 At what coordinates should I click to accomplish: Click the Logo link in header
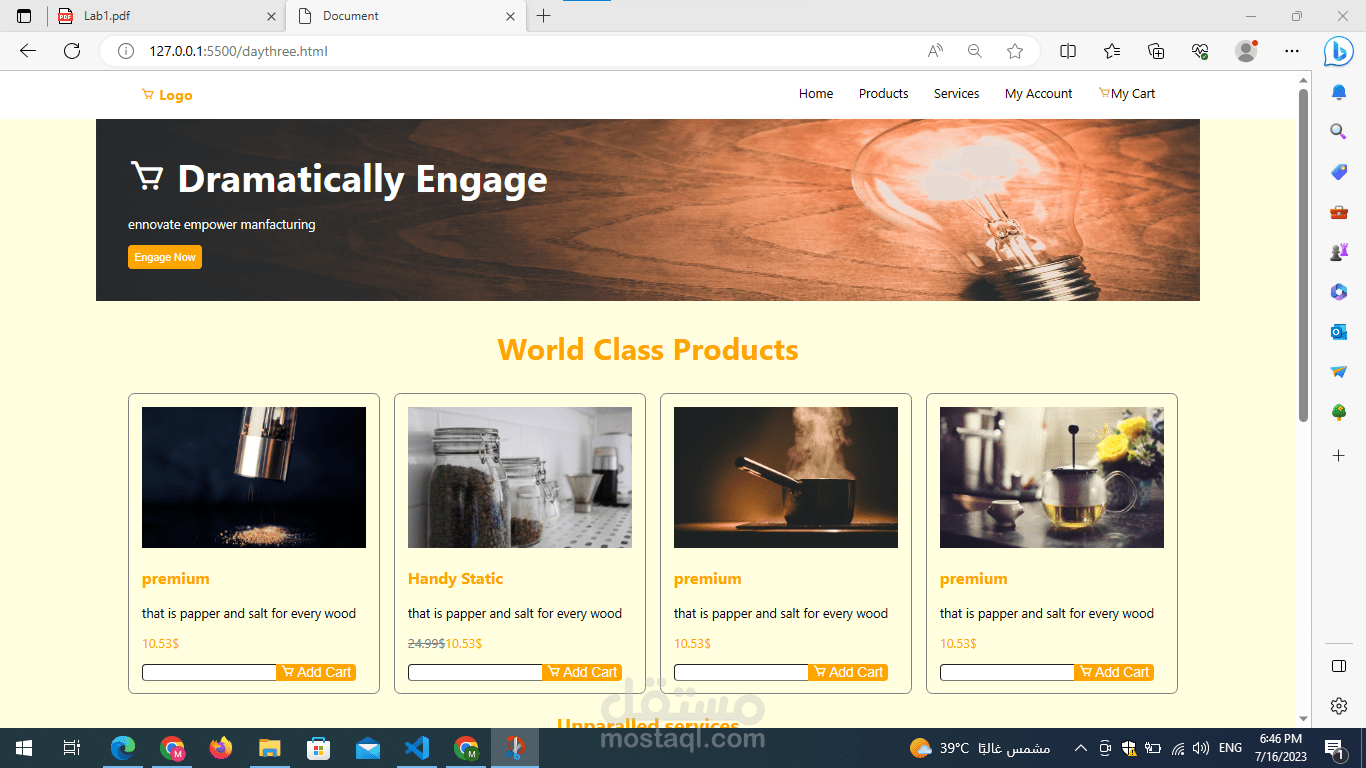coord(167,95)
